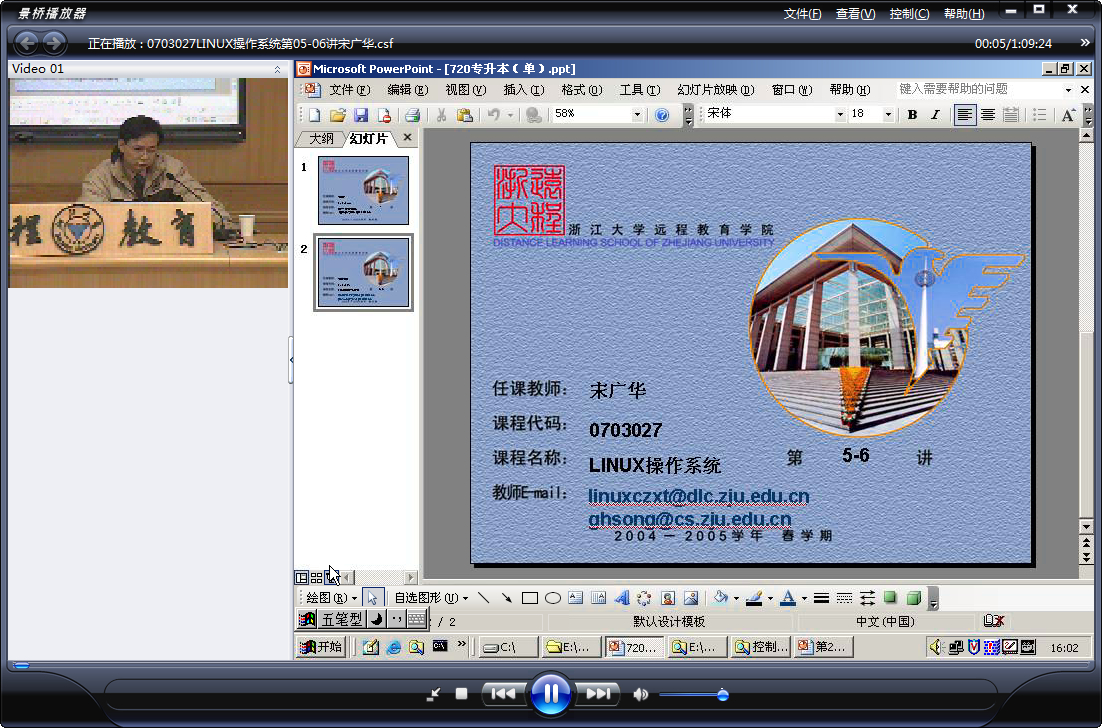This screenshot has height=728, width=1102.
Task: Switch to the 大纲 outline tab
Action: point(322,138)
